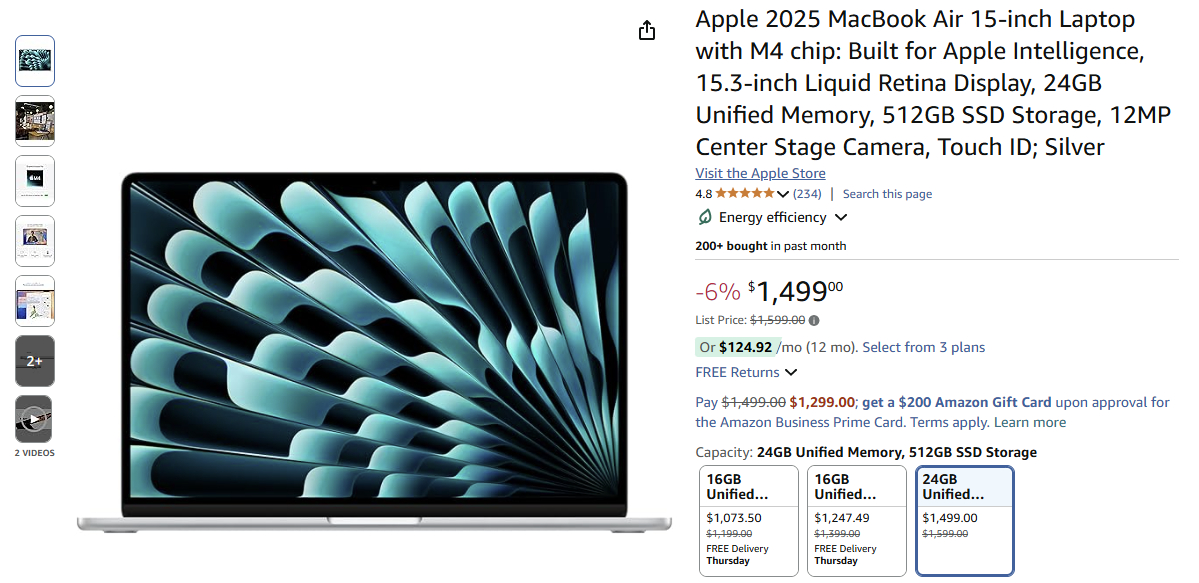Expand the rating breakdown chevron
1199x583 pixels.
click(782, 194)
